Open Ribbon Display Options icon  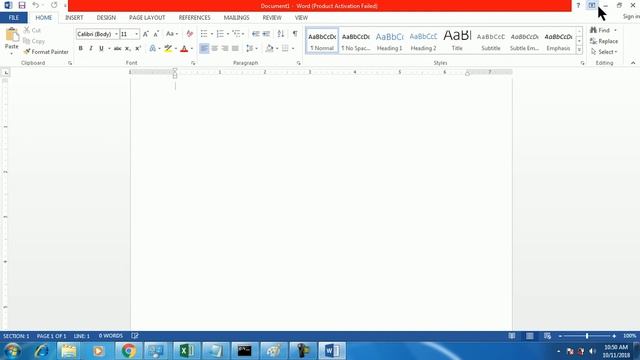(591, 5)
